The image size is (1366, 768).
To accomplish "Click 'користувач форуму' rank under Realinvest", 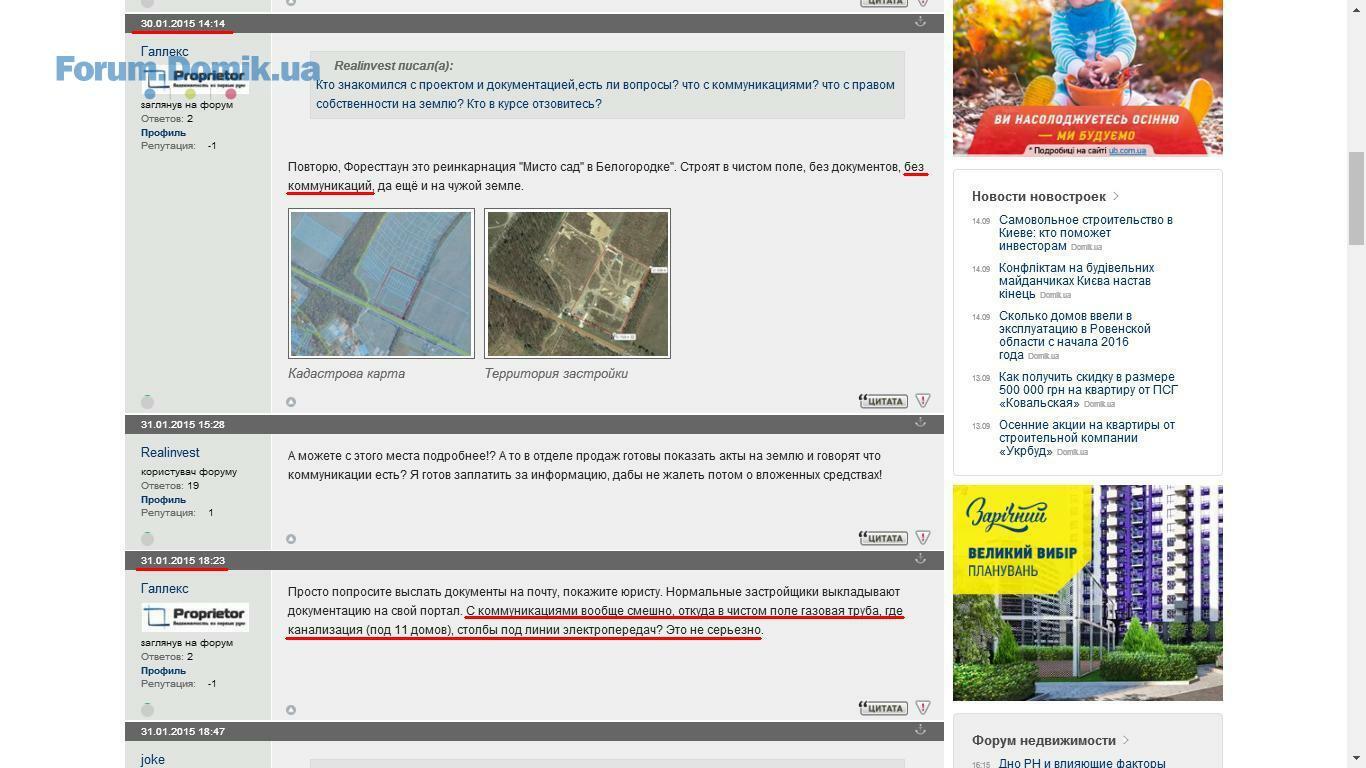I will point(189,471).
